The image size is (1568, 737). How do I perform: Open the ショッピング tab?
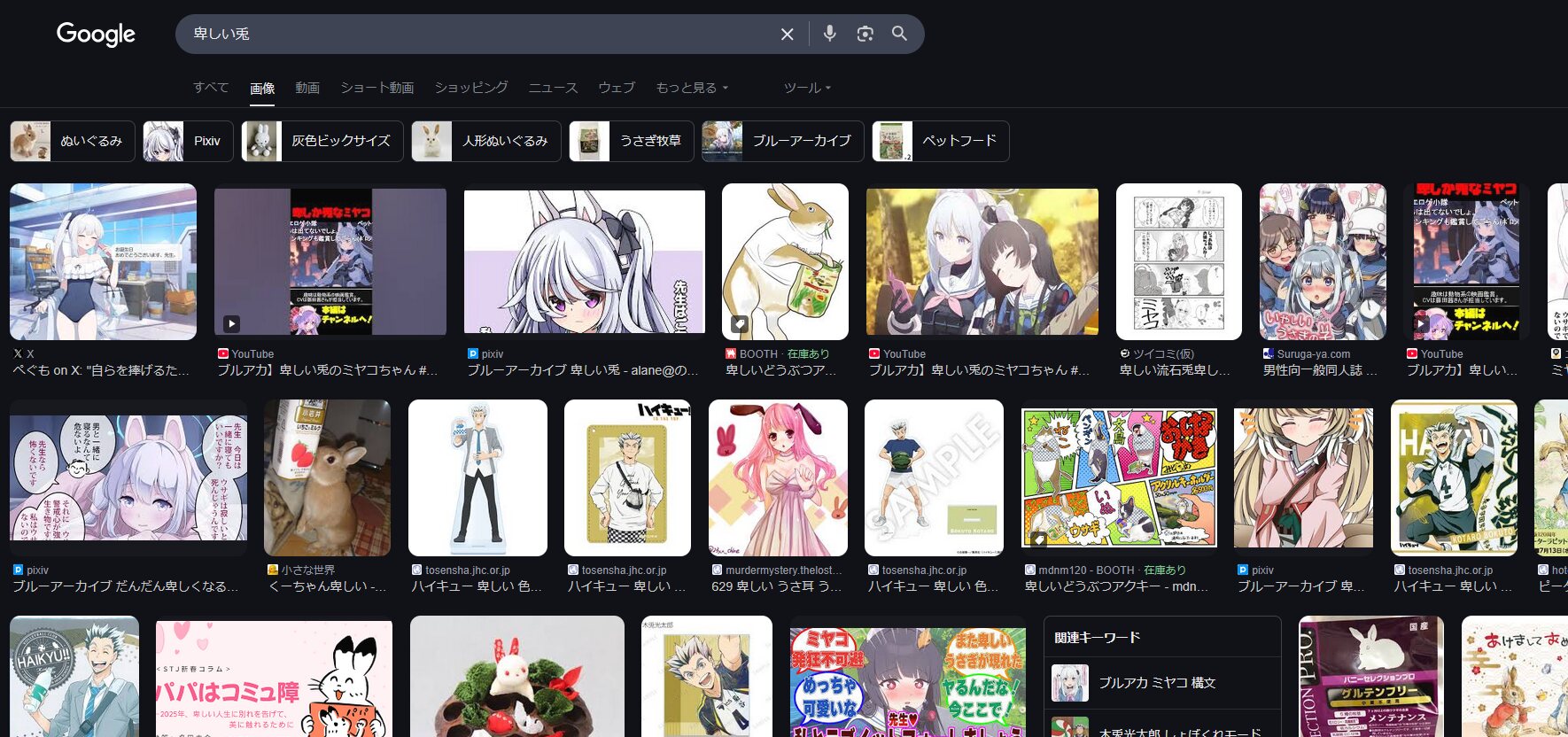pos(471,87)
